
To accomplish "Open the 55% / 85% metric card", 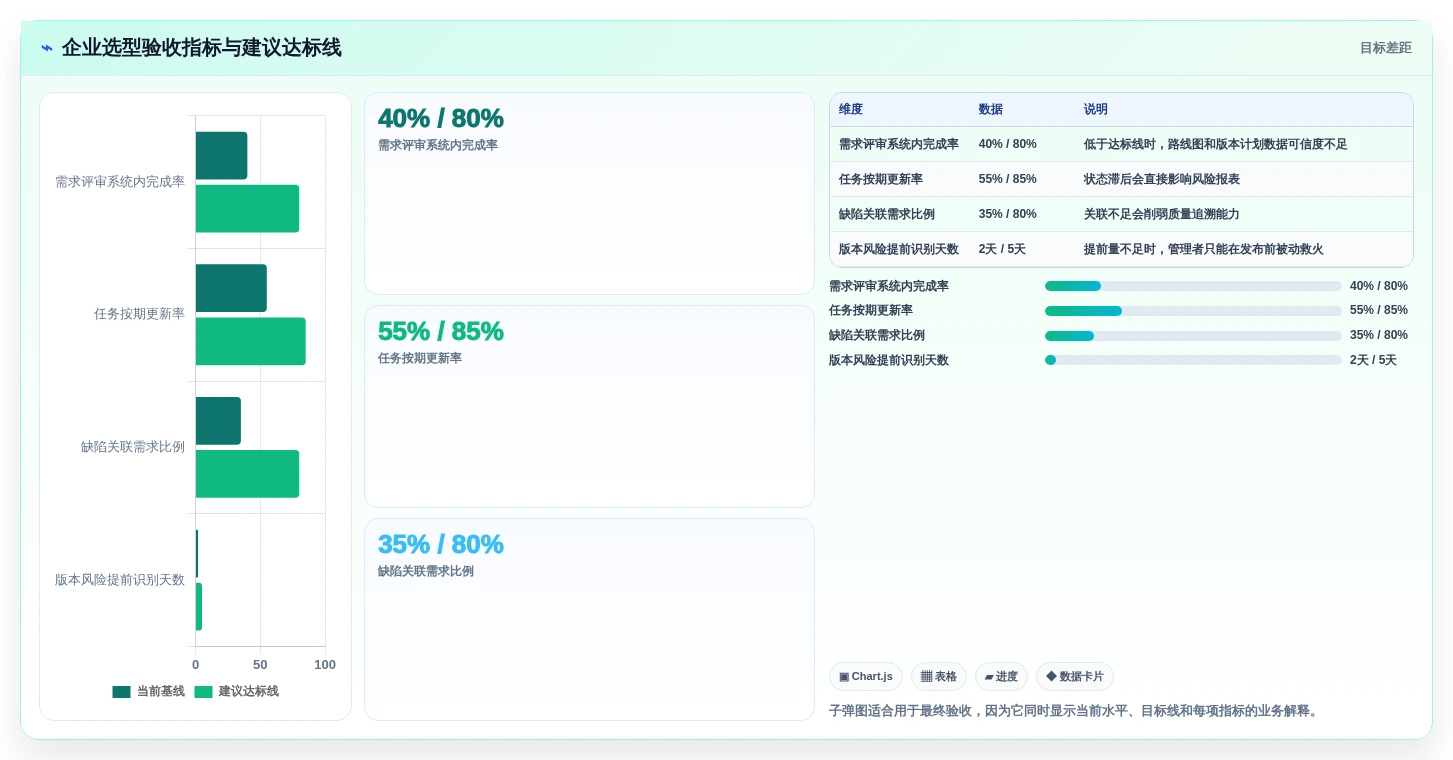I will [x=589, y=407].
